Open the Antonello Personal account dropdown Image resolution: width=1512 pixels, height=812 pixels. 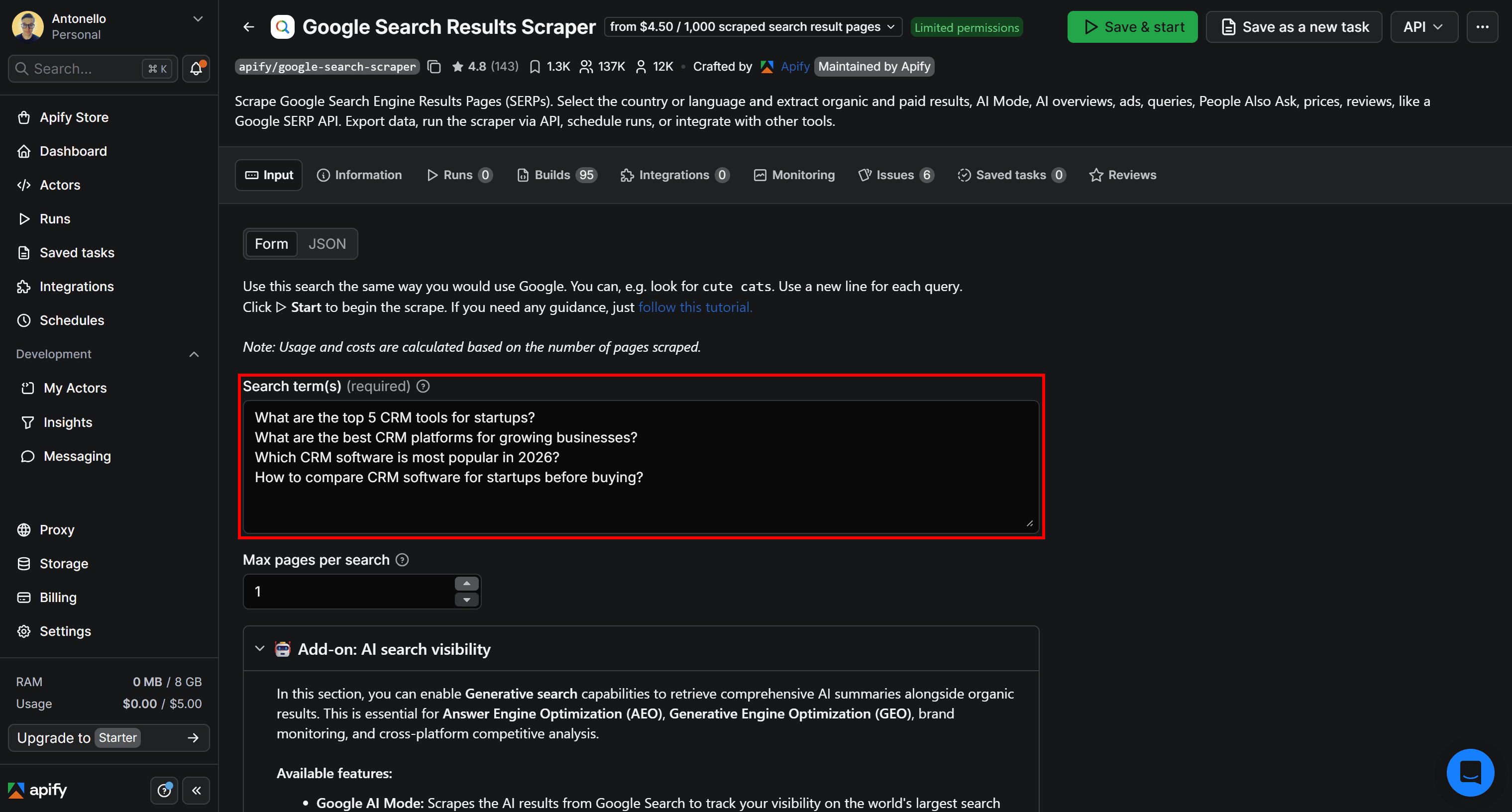point(109,27)
